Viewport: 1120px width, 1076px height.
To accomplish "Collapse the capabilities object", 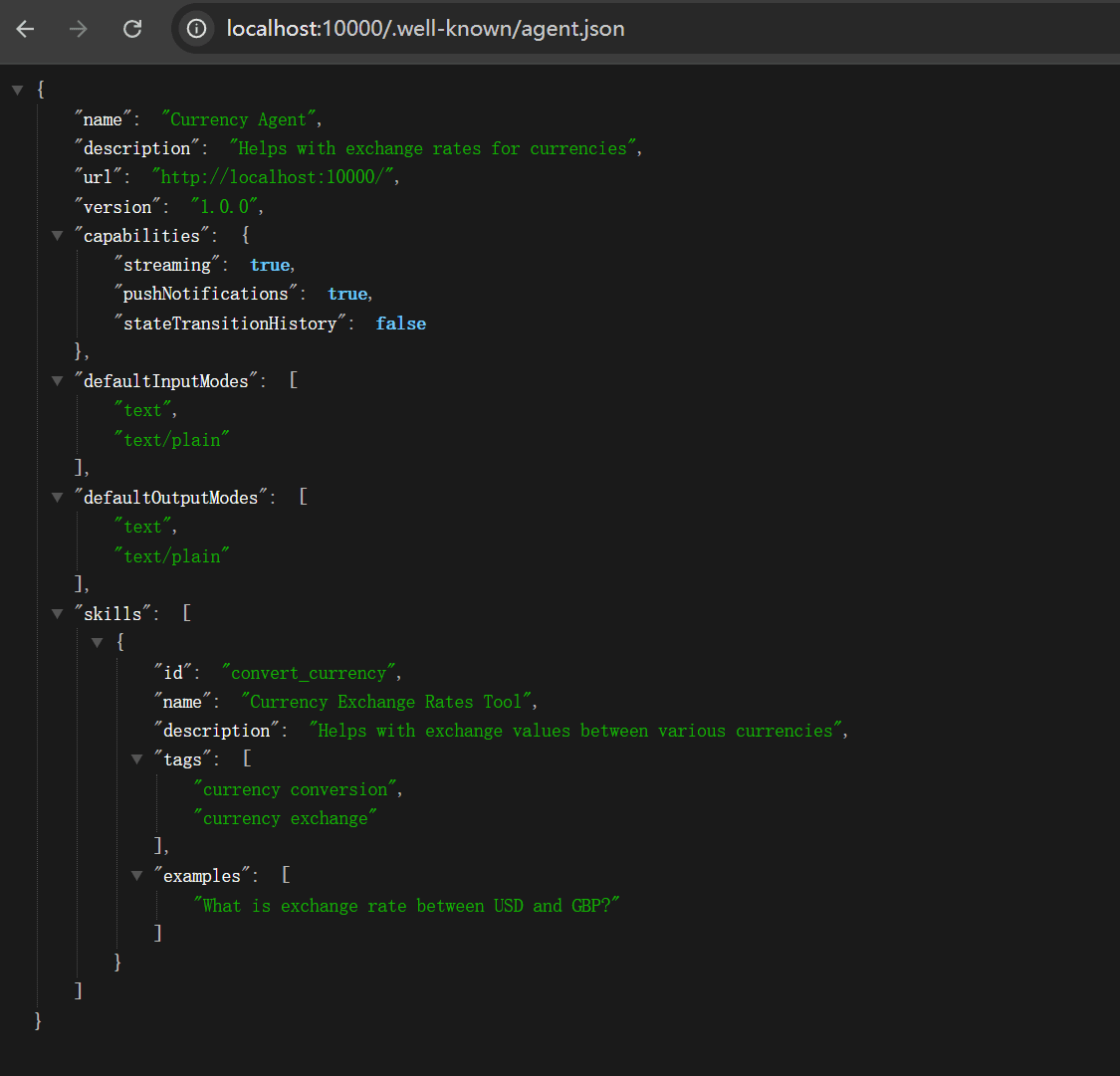I will click(57, 236).
